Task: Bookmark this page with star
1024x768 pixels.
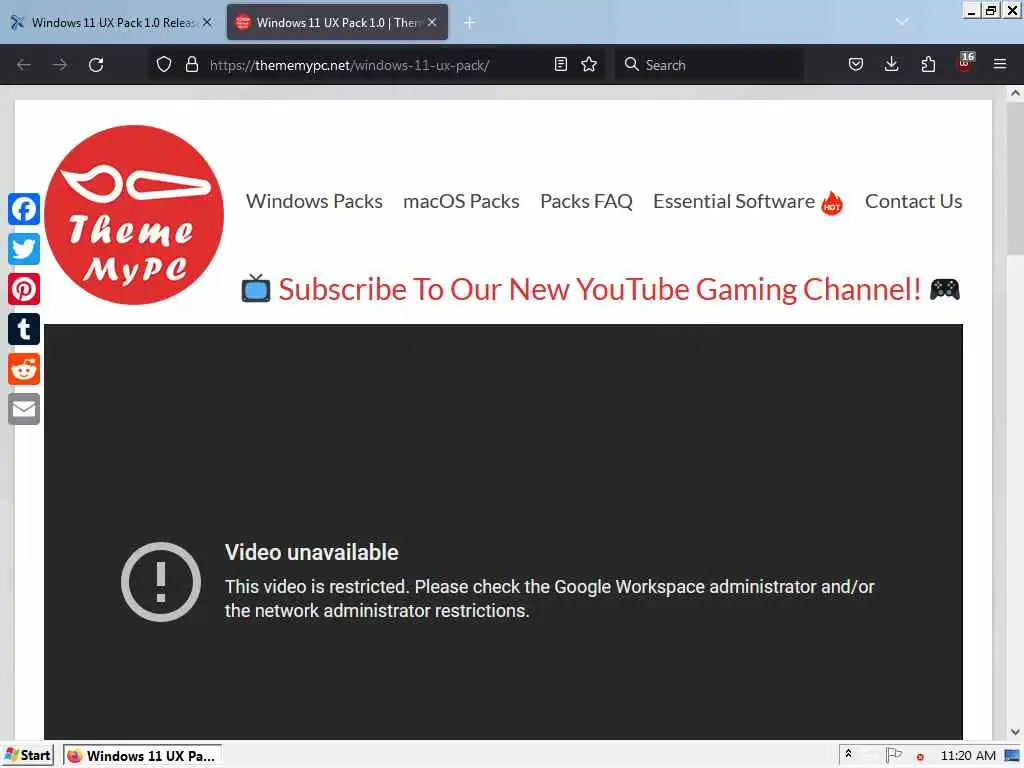Action: point(589,64)
